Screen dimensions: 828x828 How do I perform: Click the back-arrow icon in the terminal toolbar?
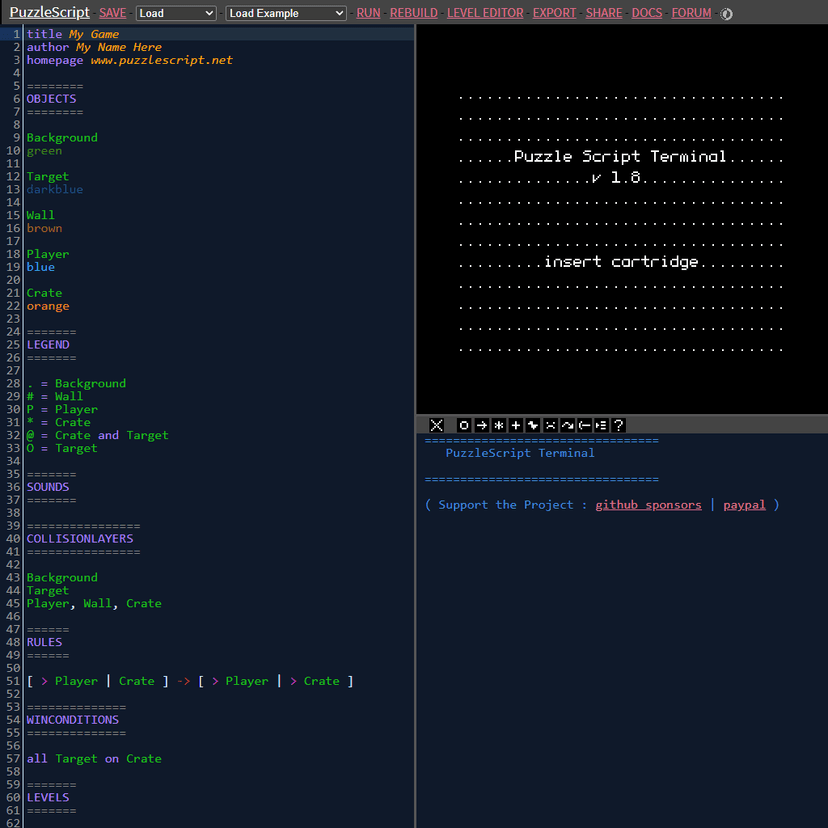click(x=583, y=425)
